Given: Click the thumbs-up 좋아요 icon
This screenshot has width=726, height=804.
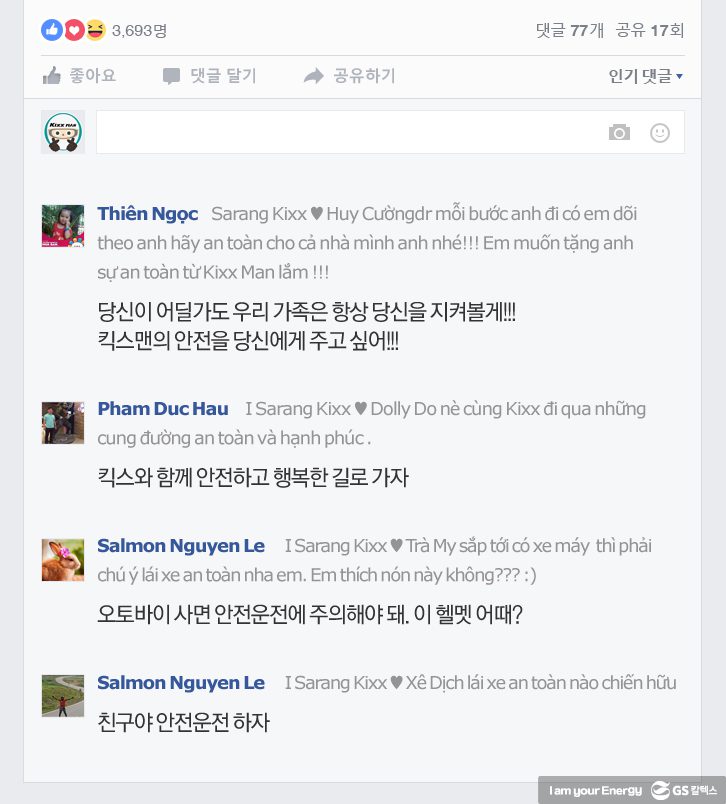Looking at the screenshot, I should point(52,75).
